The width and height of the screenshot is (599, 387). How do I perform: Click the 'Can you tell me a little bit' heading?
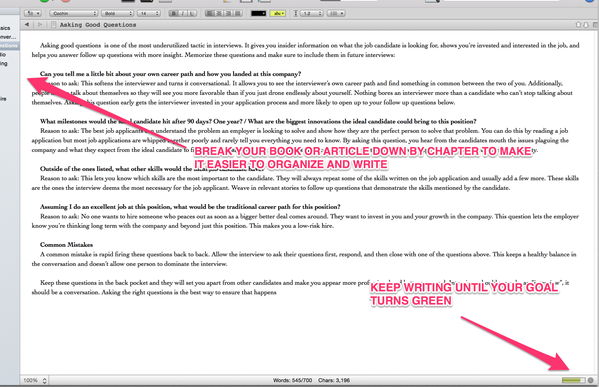click(170, 74)
